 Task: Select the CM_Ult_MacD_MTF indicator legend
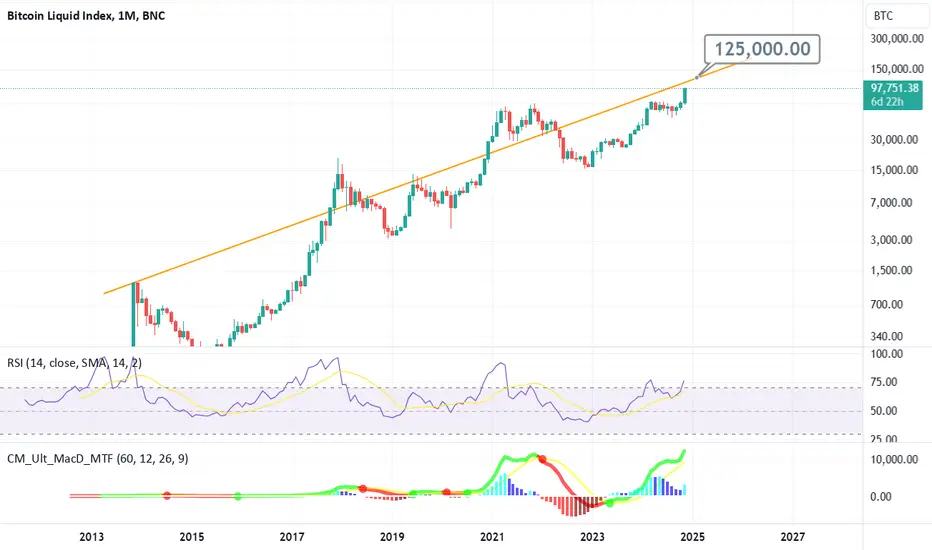point(97,458)
